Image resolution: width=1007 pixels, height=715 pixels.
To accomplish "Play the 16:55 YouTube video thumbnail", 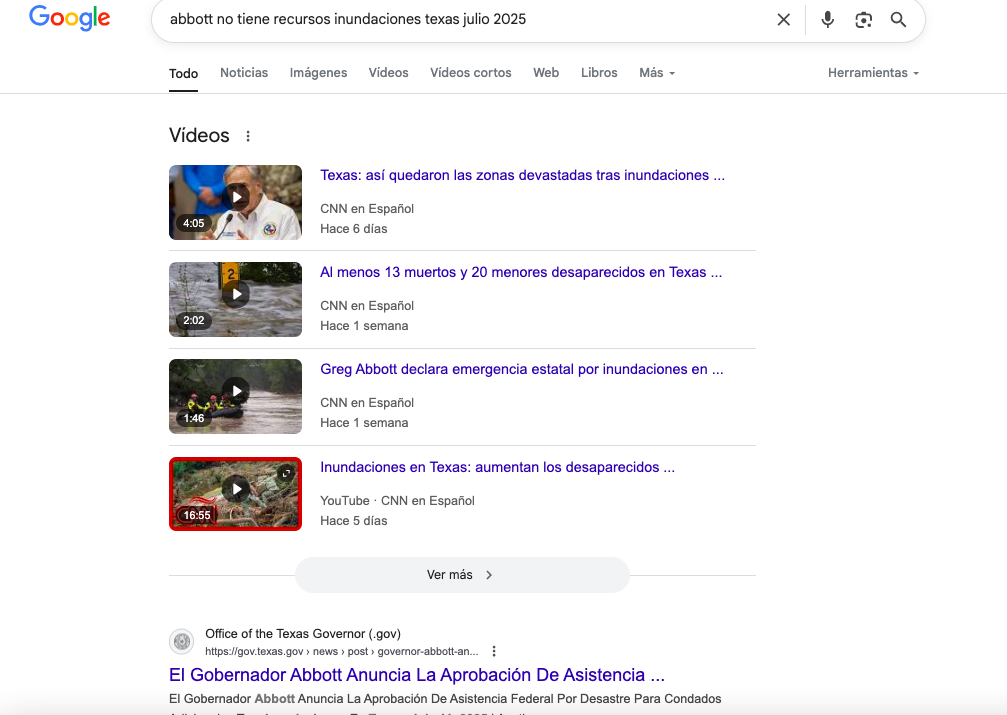I will click(235, 494).
